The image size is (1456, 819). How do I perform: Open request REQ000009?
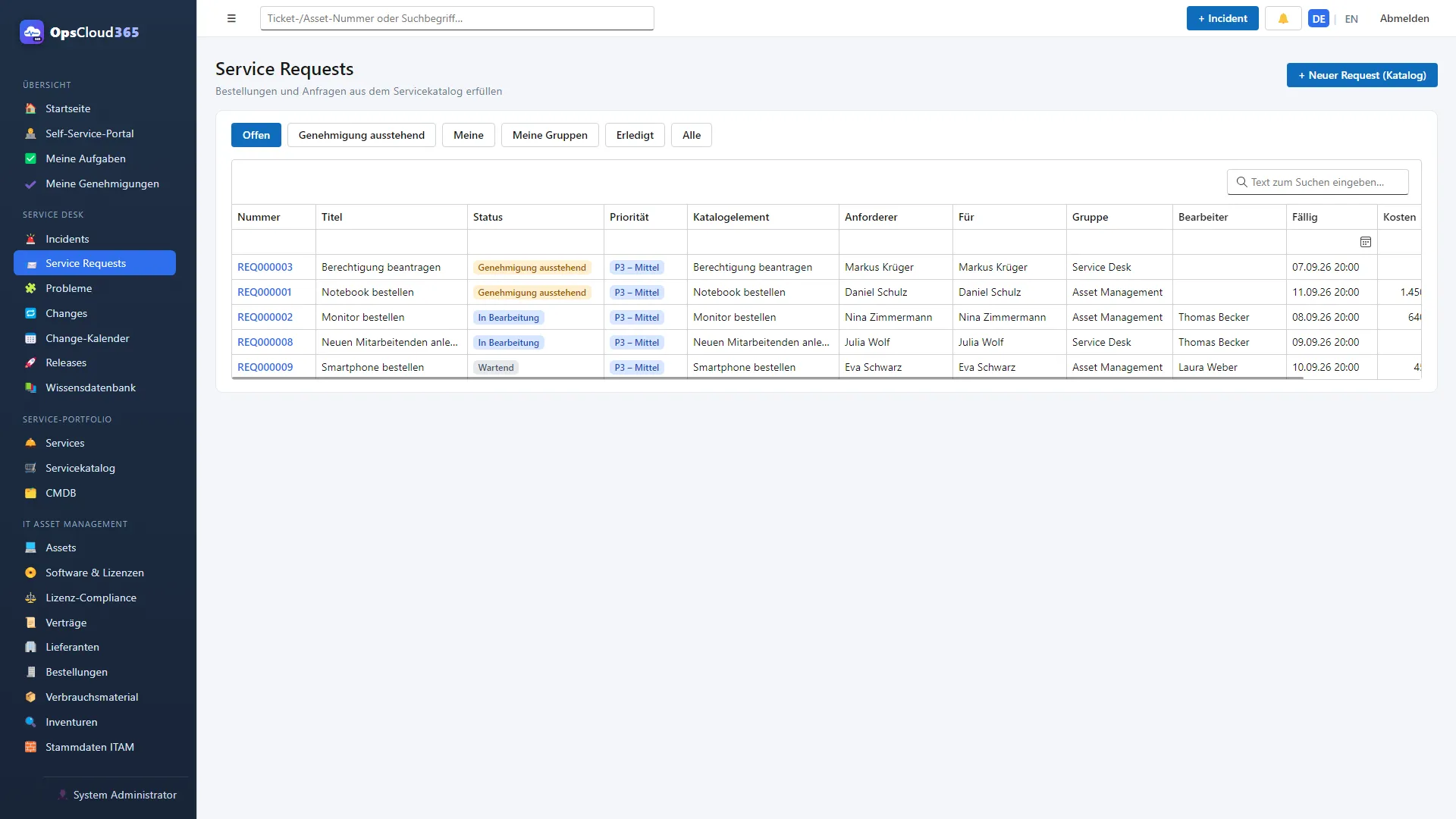point(265,367)
